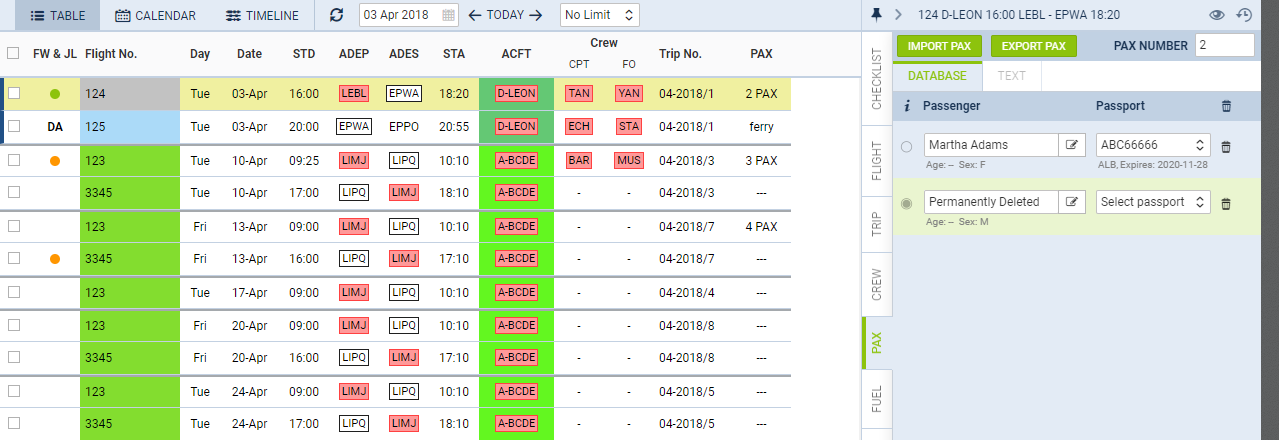Image resolution: width=1279 pixels, height=440 pixels.
Task: Select the Permanently Deleted radio button
Action: click(x=907, y=203)
